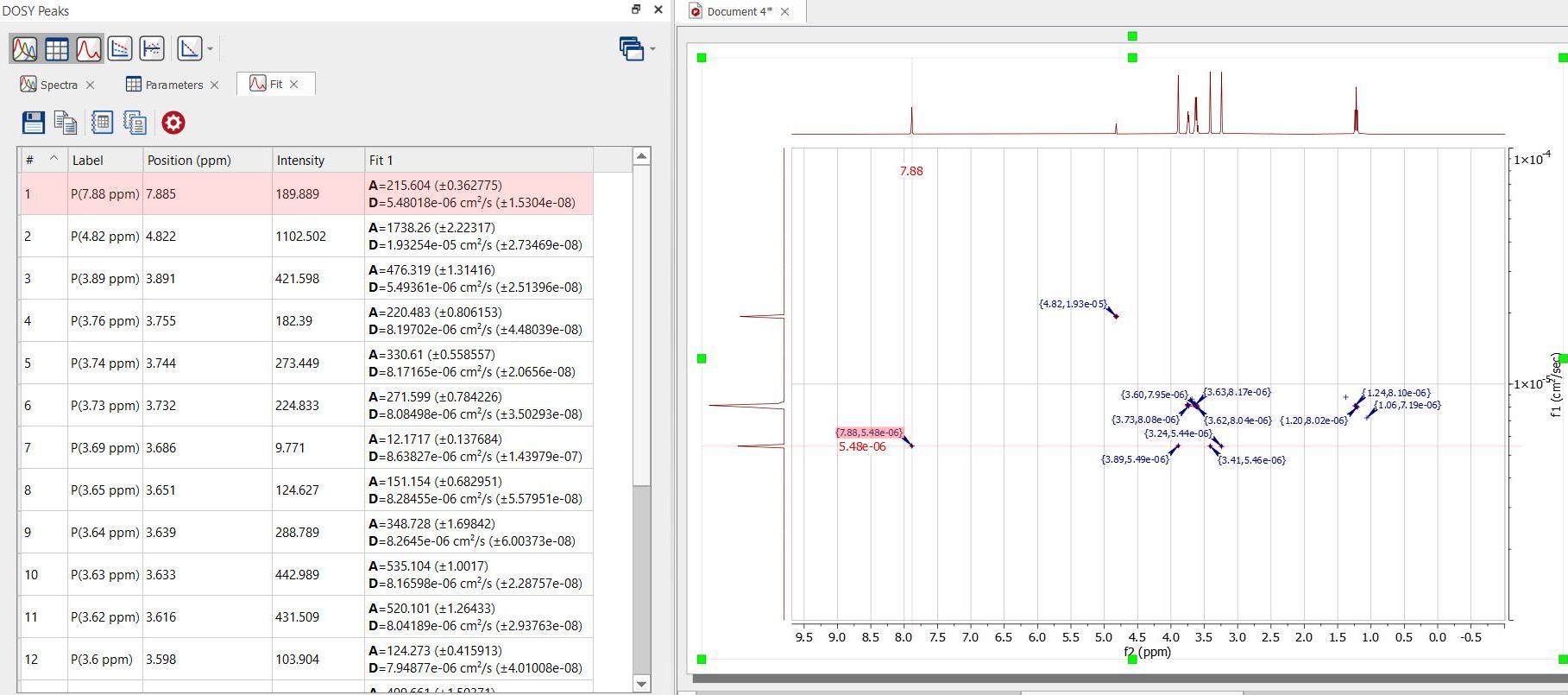1568x695 pixels.
Task: Toggle the Spectra panel toolbar icon
Action: (x=25, y=48)
